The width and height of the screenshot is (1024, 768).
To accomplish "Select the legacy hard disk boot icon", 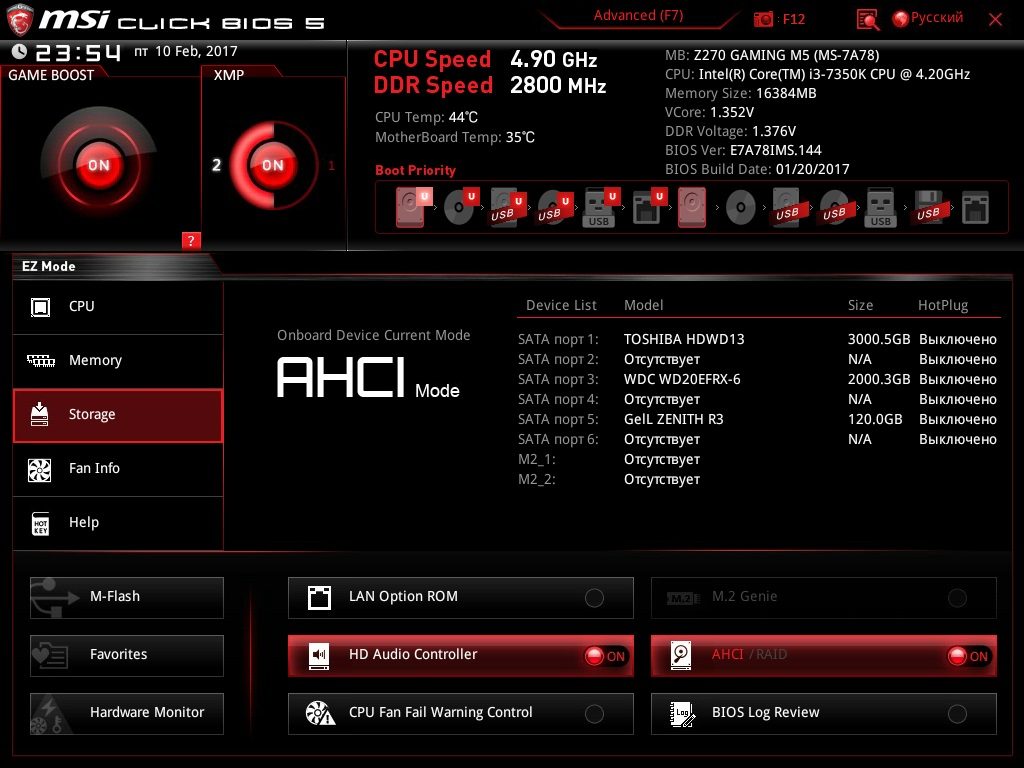I will point(692,207).
